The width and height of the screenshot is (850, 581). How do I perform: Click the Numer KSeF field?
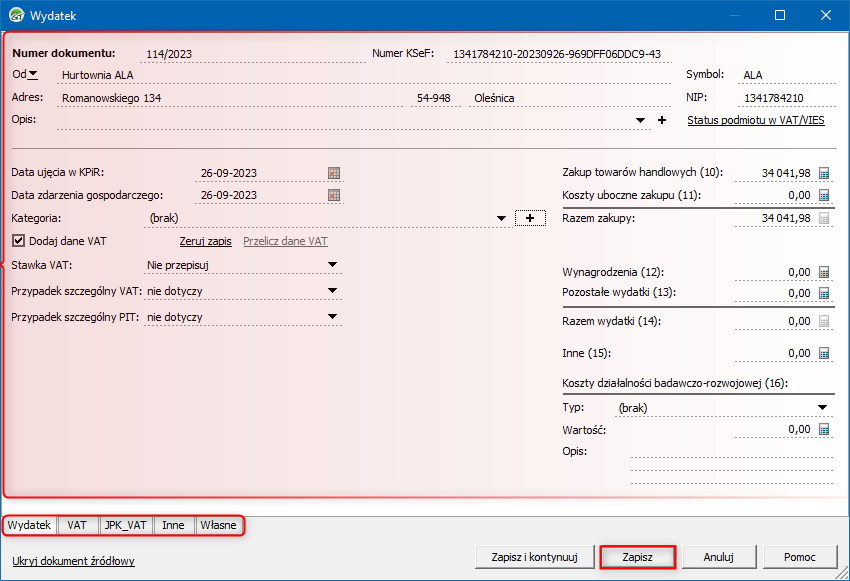[x=559, y=54]
